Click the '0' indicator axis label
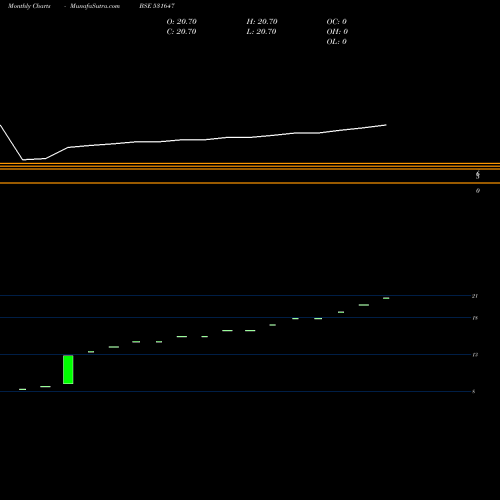Image resolution: width=500 pixels, height=500 pixels. click(x=478, y=191)
